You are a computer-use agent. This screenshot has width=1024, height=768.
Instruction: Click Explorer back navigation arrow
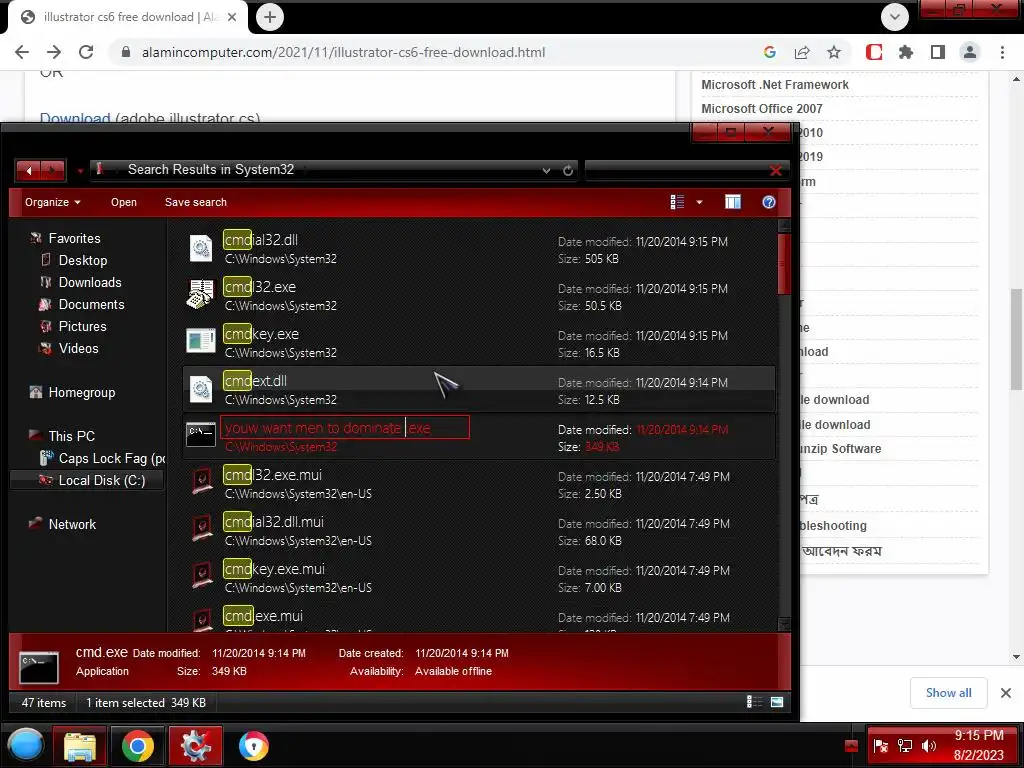29,170
